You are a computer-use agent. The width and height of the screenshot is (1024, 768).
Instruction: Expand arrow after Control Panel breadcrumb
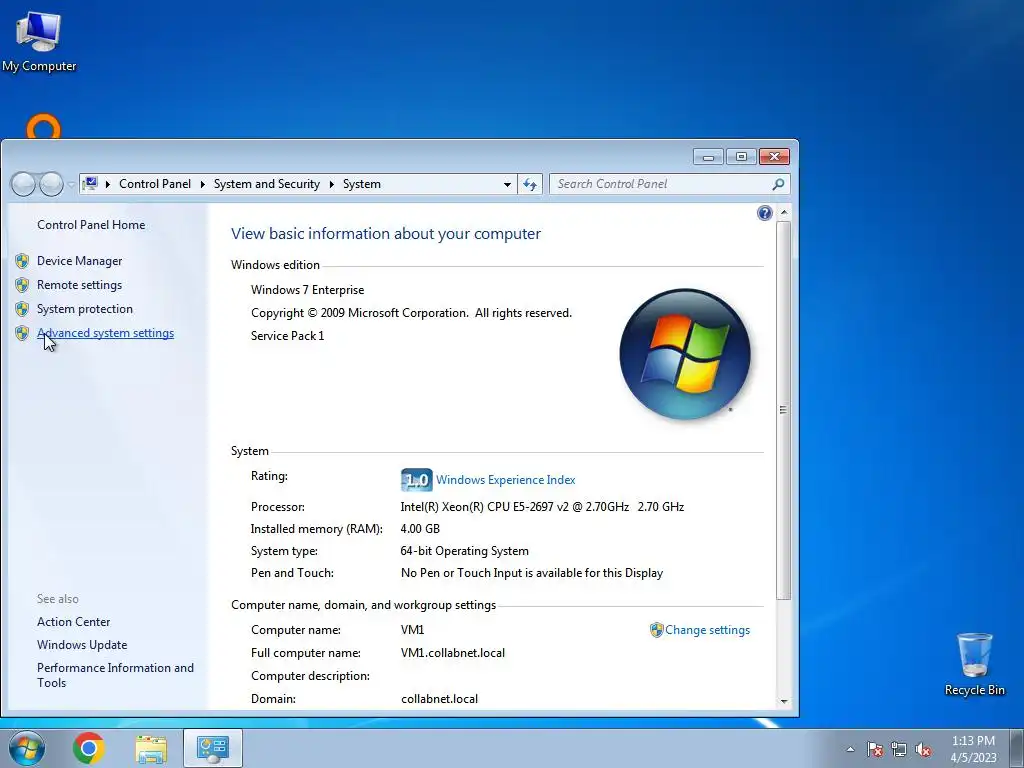[x=202, y=184]
